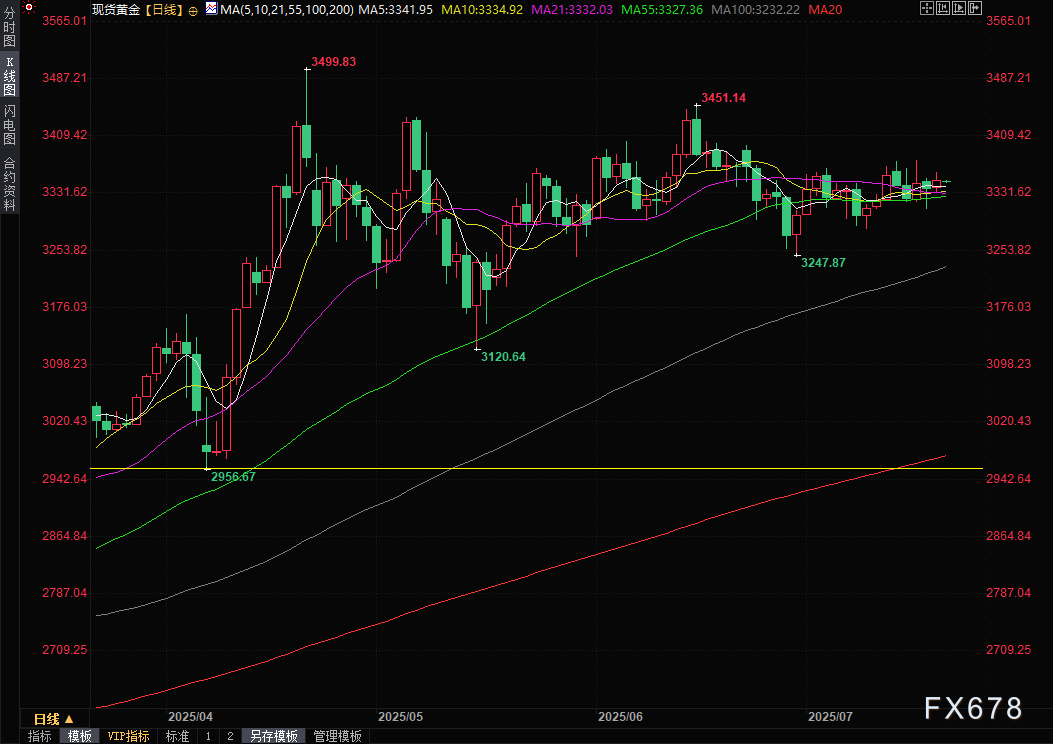Click the circle icon beside 日线 title

click(193, 11)
